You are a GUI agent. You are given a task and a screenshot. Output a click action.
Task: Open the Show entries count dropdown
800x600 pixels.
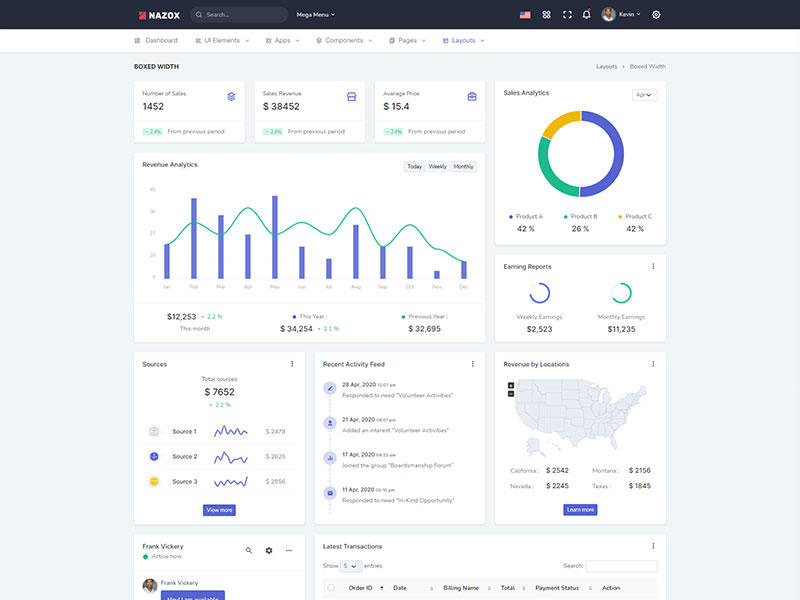click(x=351, y=566)
